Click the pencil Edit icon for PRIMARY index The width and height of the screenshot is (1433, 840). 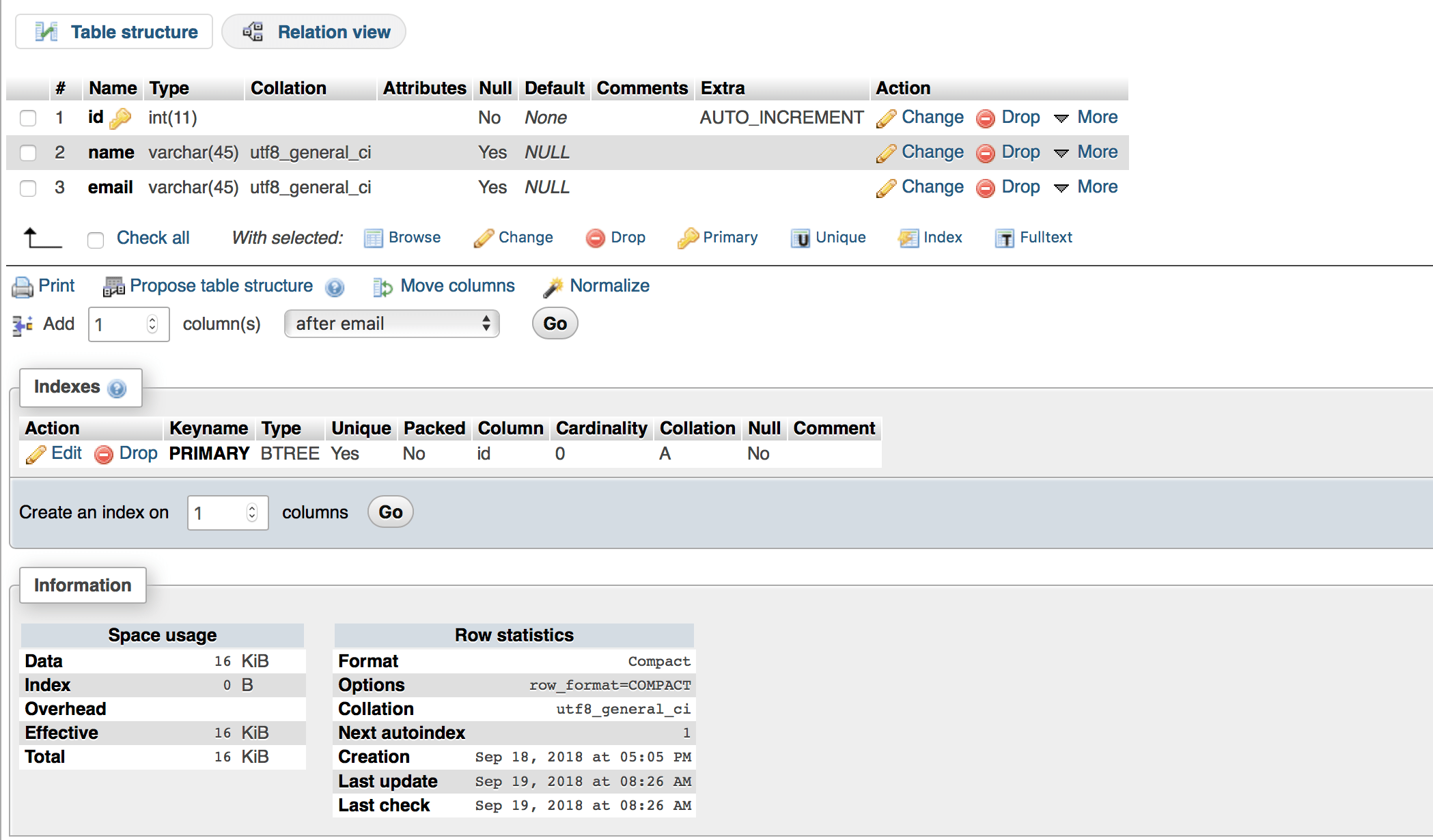click(x=36, y=454)
